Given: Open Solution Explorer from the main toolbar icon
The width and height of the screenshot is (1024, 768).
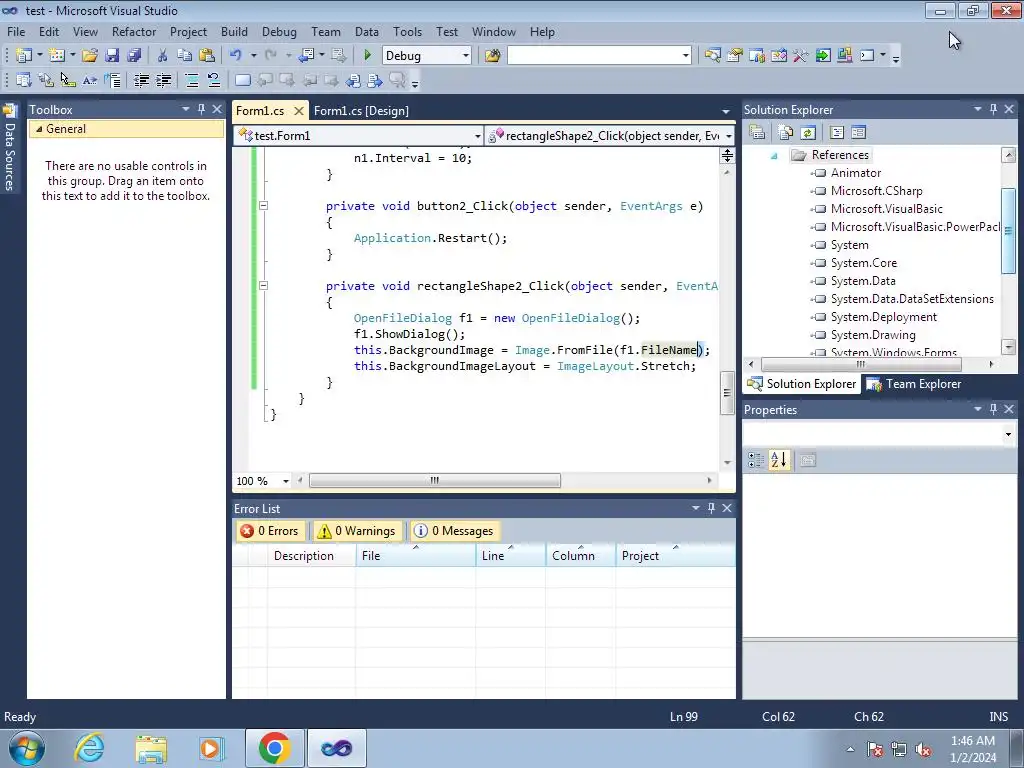Looking at the screenshot, I should click(712, 56).
